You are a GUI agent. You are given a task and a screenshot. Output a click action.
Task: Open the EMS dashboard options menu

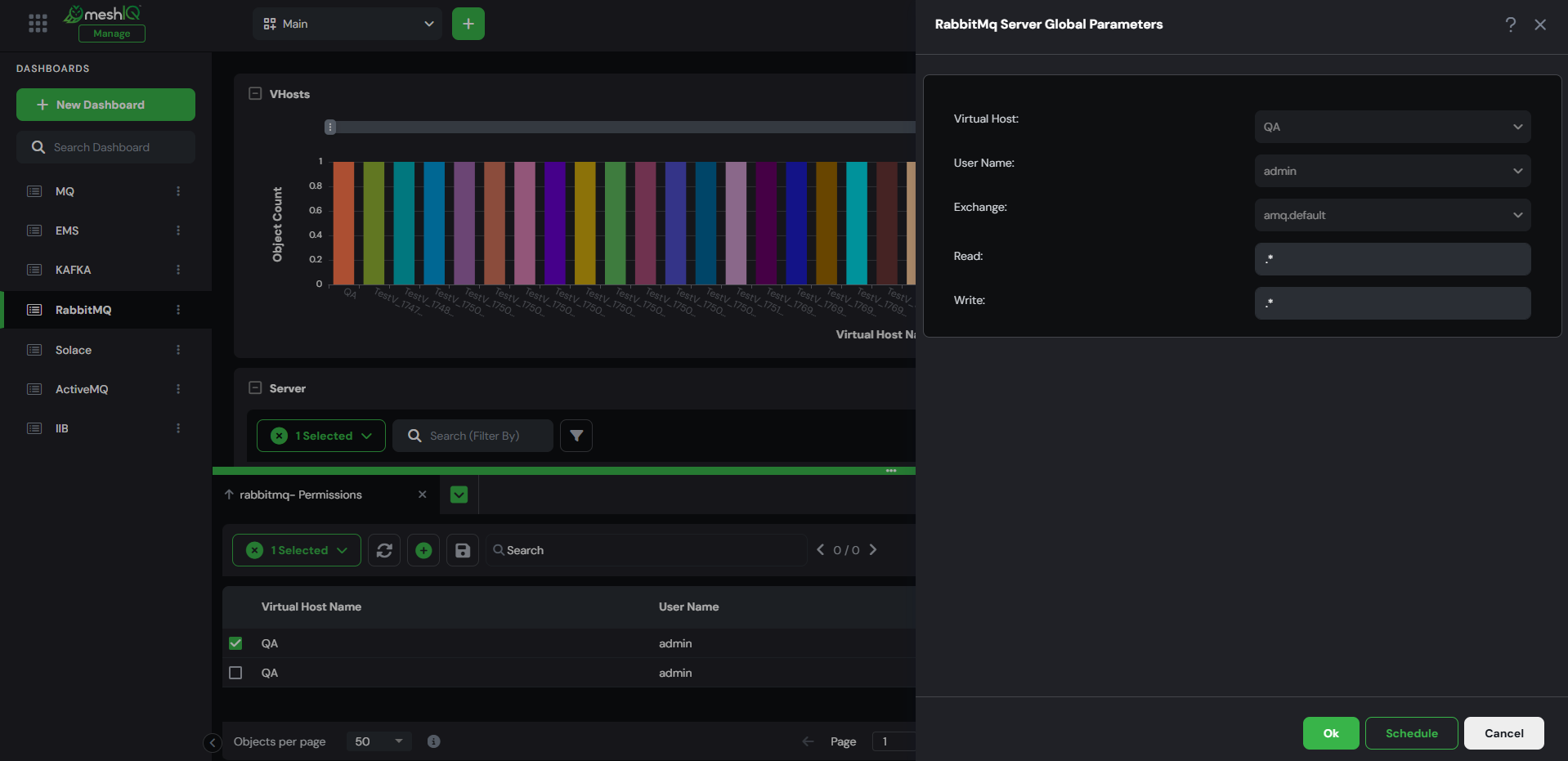coord(178,231)
